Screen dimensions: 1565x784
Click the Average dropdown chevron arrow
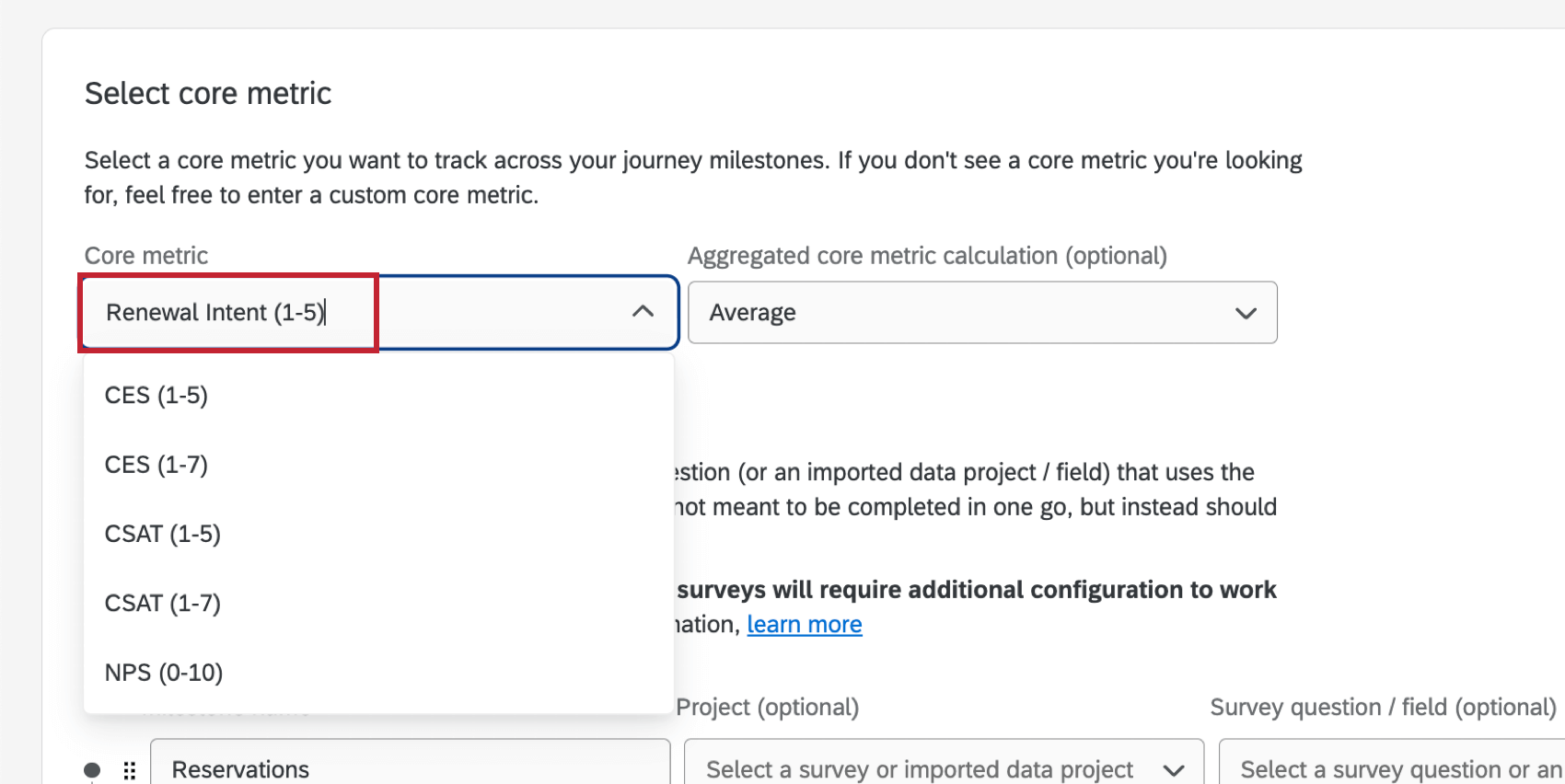point(1247,313)
